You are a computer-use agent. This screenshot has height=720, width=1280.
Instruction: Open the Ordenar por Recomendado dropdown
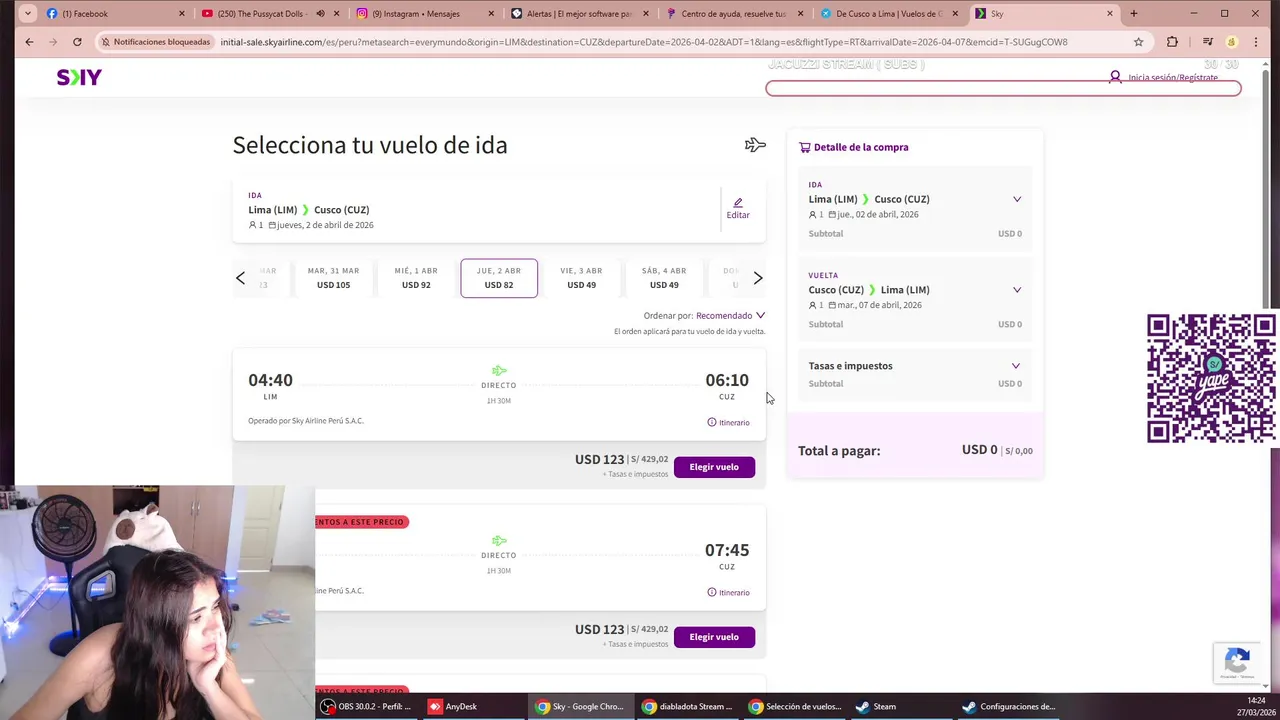(x=730, y=315)
